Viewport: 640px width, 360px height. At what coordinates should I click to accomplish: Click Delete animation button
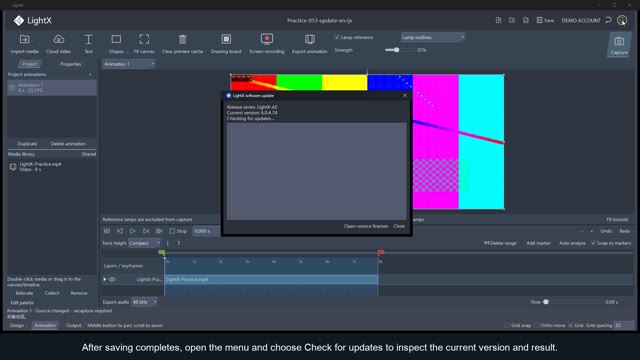pos(68,144)
